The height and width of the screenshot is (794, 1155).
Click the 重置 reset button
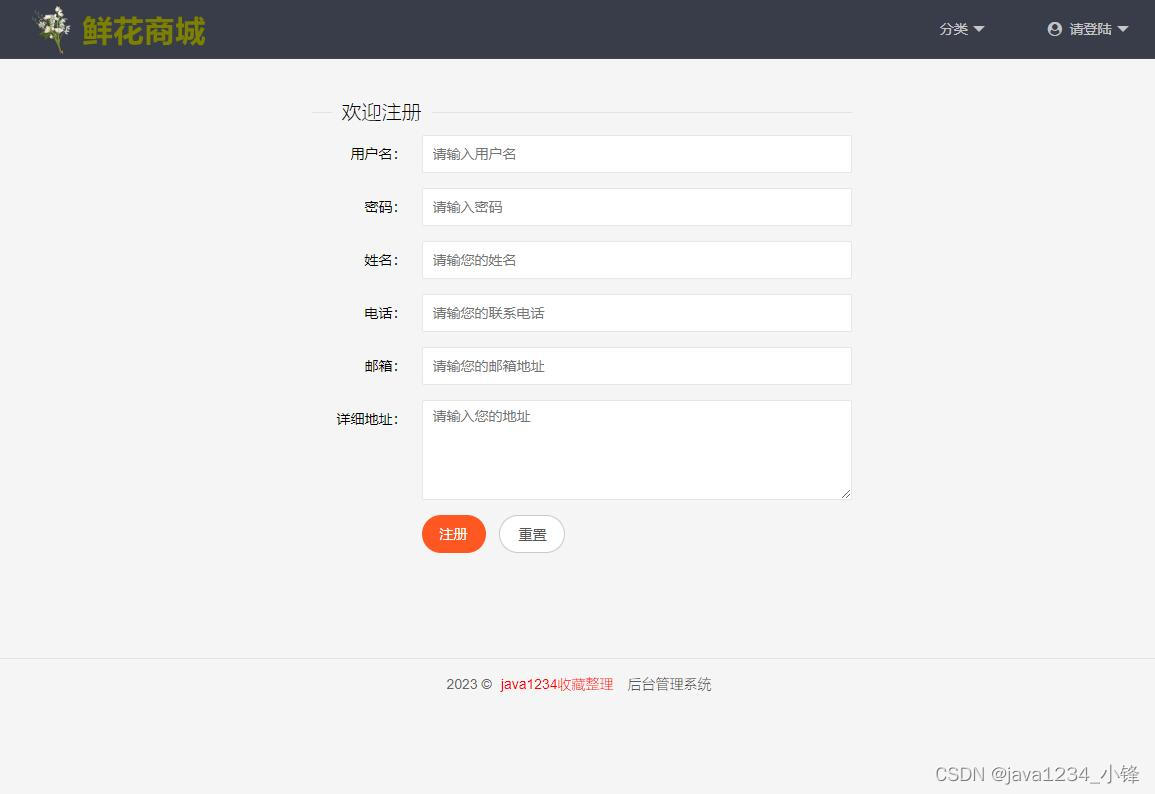tap(532, 534)
